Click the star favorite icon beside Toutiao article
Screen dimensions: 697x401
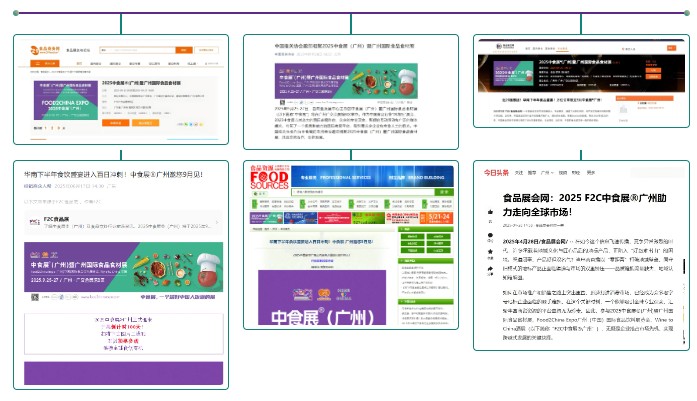[490, 252]
